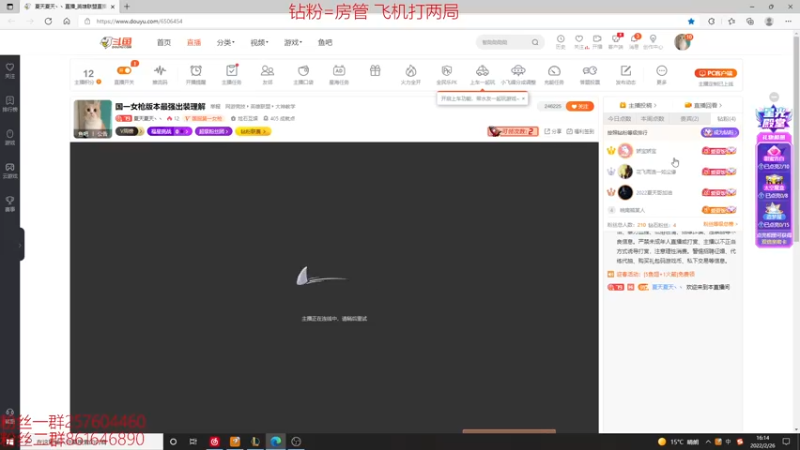Click the orange 关注 follow button
The height and width of the screenshot is (450, 800).
pos(580,106)
